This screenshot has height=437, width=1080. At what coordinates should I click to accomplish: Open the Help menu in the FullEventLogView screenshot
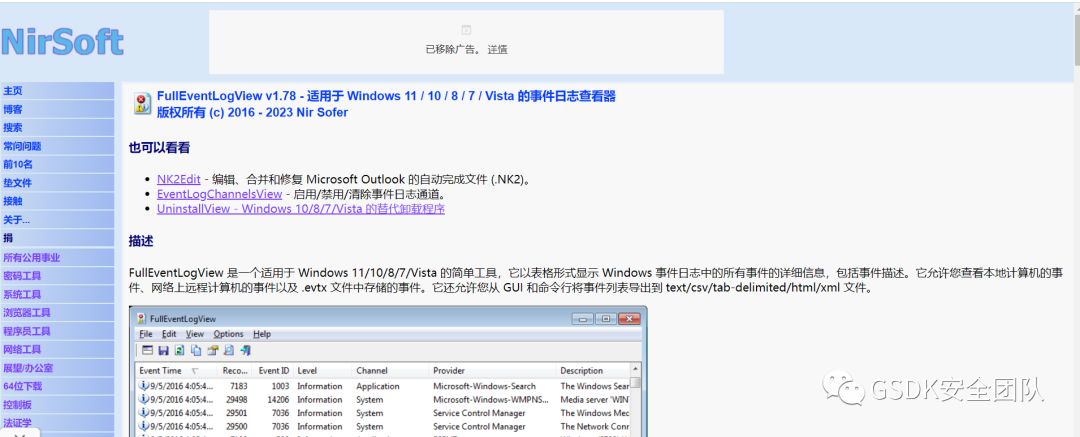262,334
